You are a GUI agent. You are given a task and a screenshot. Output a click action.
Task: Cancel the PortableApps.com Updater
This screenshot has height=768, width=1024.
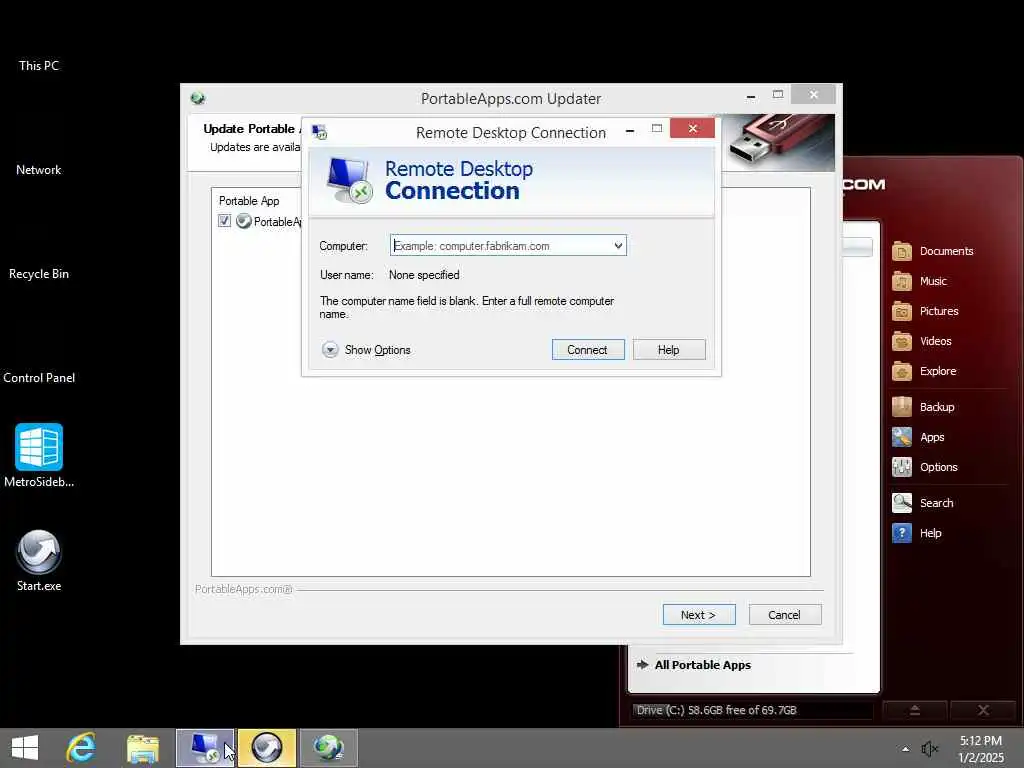click(x=785, y=615)
